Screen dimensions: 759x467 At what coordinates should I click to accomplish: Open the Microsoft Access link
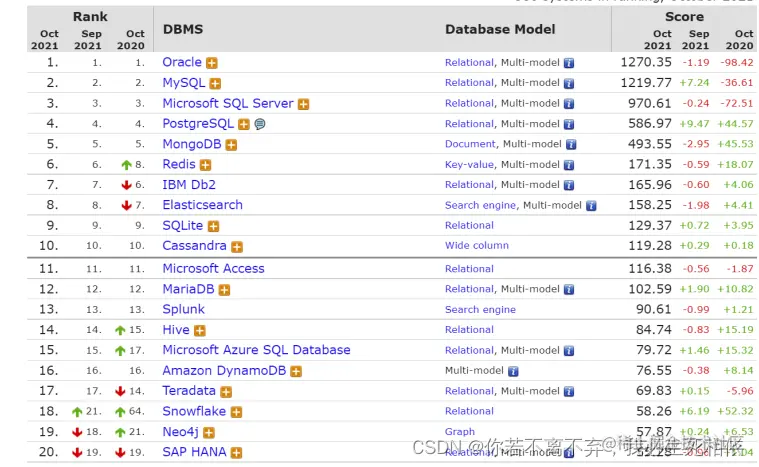(x=213, y=269)
